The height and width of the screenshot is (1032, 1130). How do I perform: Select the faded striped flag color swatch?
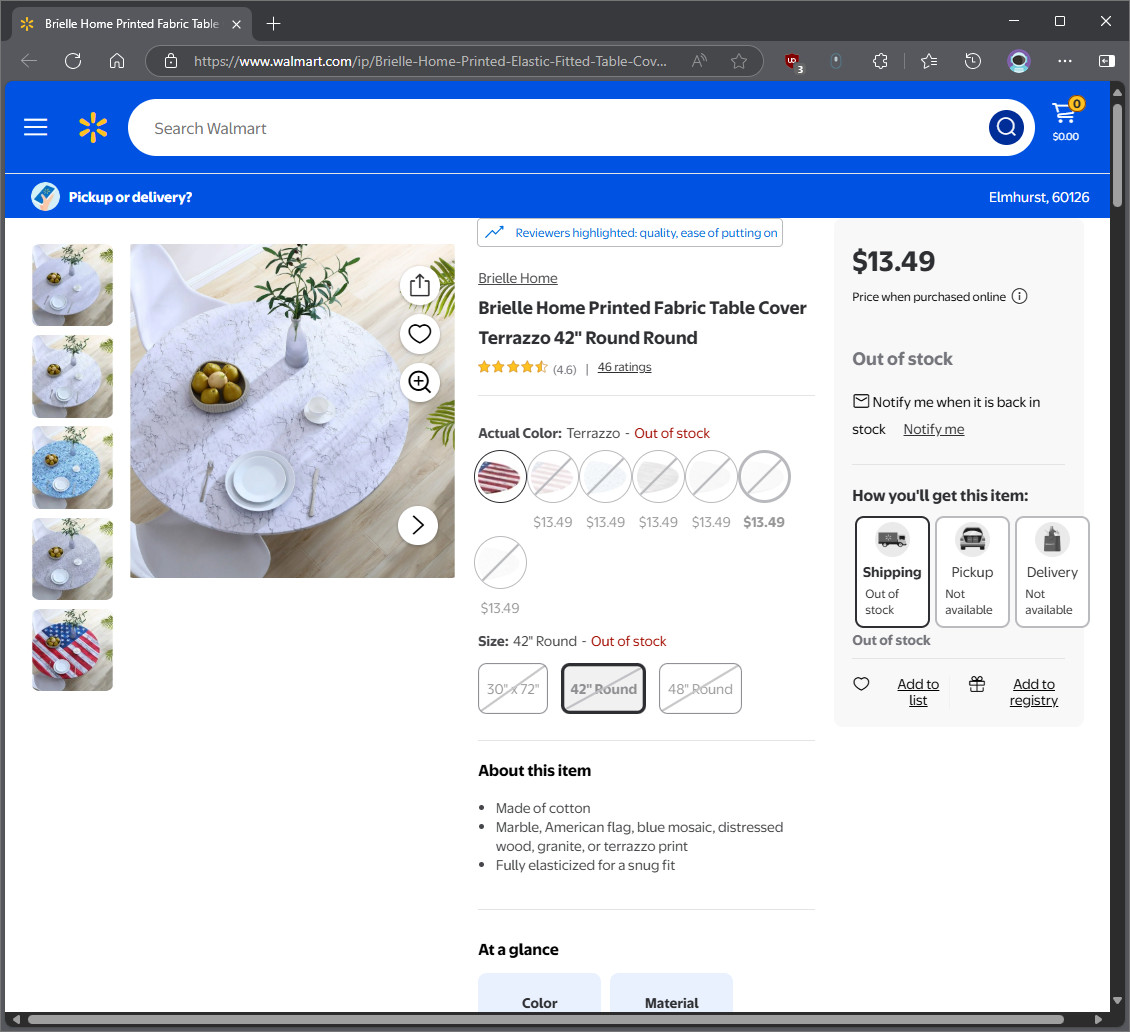pyautogui.click(x=553, y=476)
